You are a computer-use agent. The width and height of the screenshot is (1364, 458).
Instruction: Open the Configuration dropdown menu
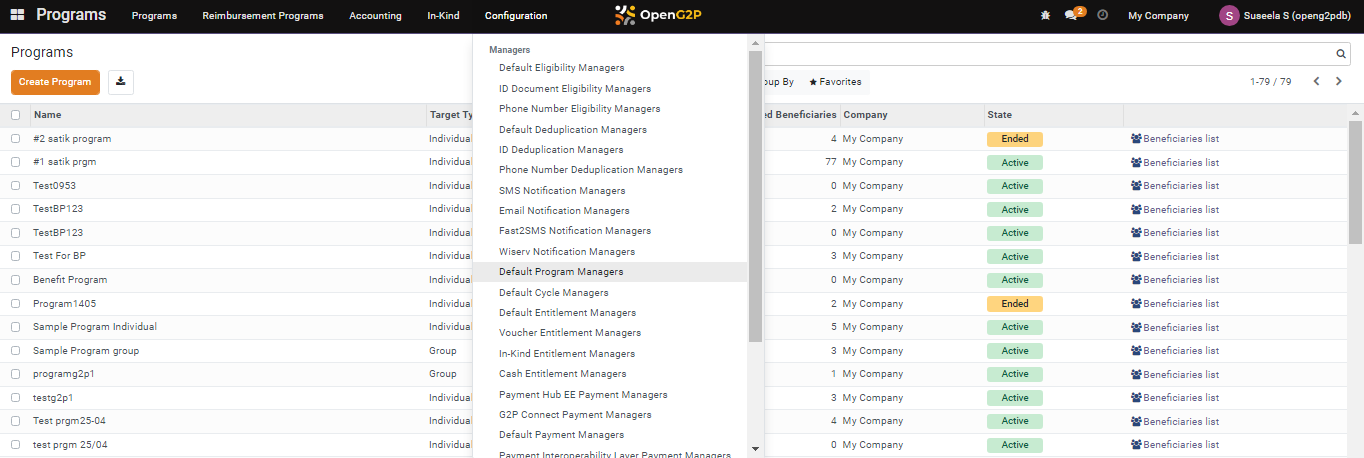pyautogui.click(x=516, y=16)
